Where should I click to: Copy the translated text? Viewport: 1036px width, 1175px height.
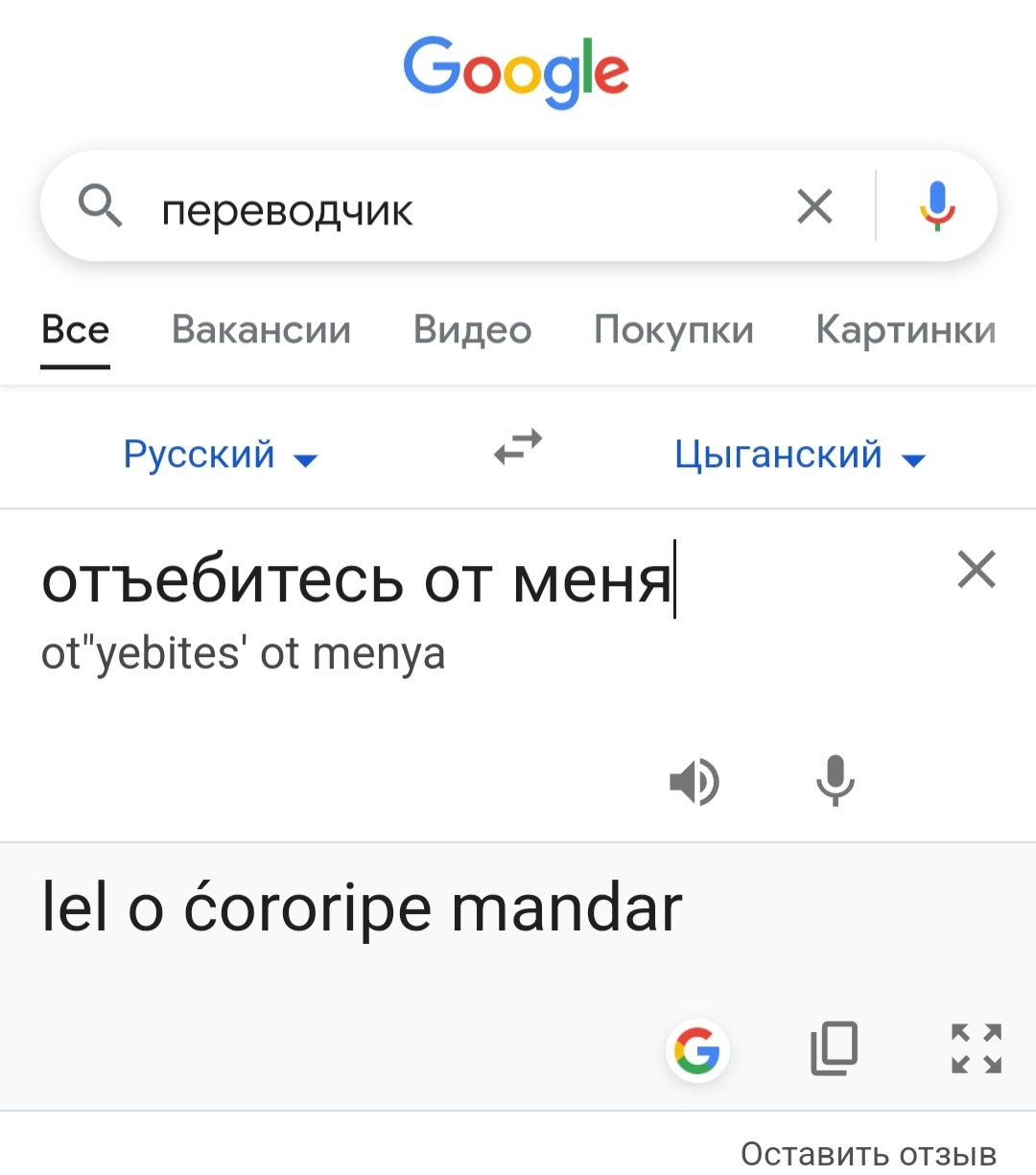[835, 1048]
